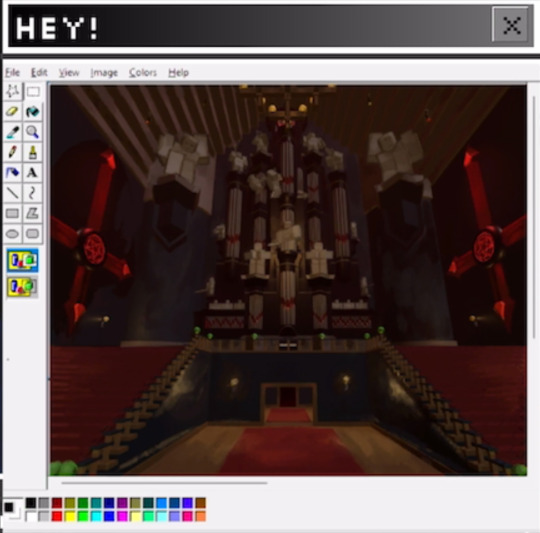Click the vertical scrollbar beside the canvas
The height and width of the screenshot is (533, 540).
534,217
